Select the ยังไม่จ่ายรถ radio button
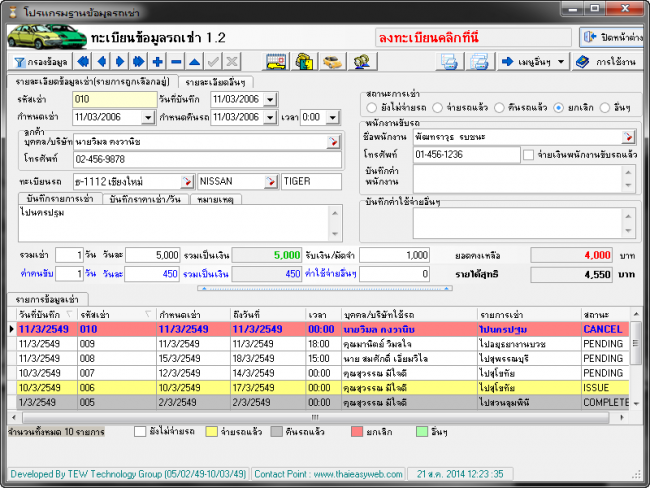The width and height of the screenshot is (650, 488). coord(372,106)
